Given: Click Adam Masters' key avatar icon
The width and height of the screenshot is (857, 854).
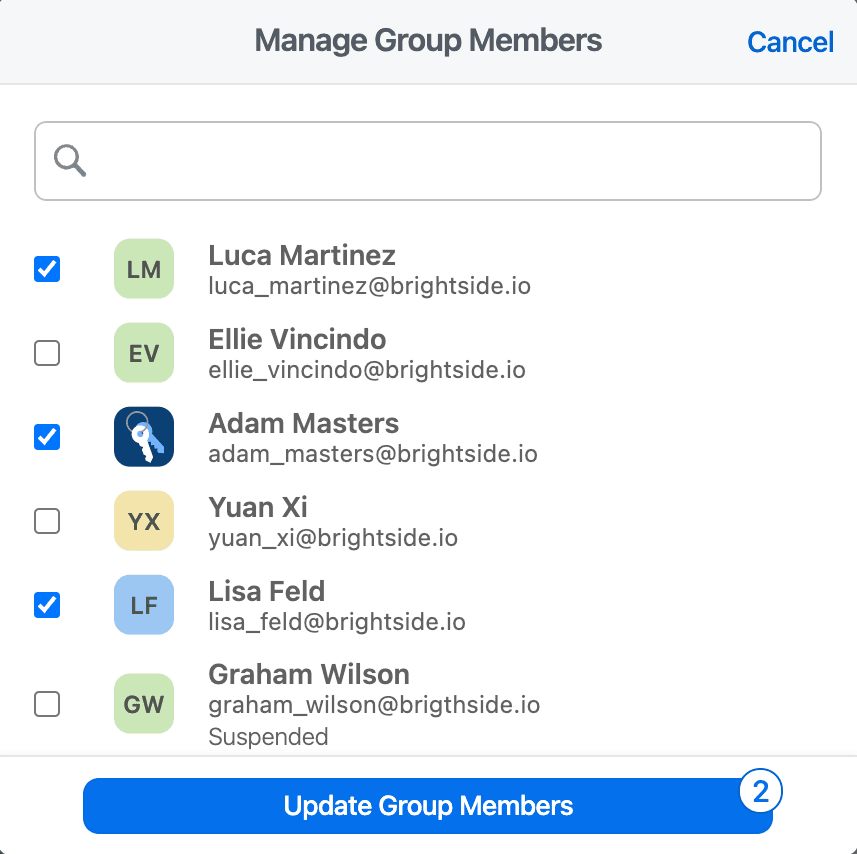Looking at the screenshot, I should click(x=144, y=437).
